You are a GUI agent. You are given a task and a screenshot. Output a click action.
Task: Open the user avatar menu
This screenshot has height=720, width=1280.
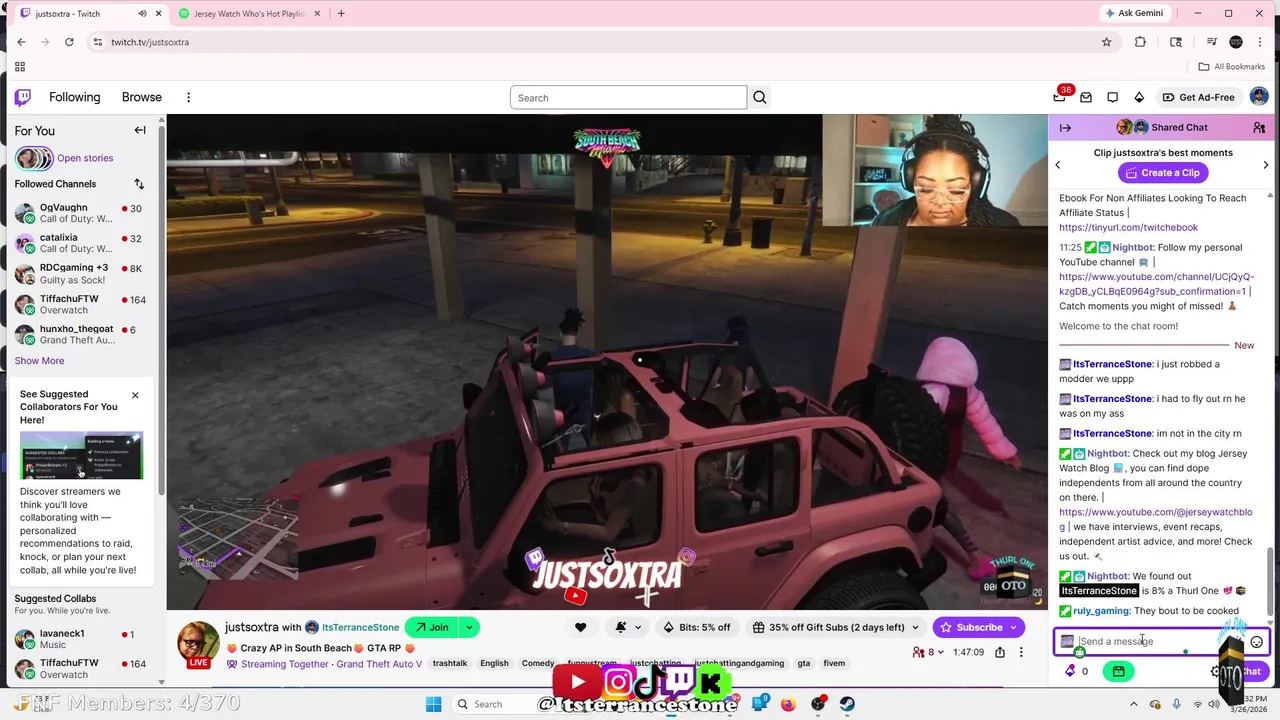(1259, 97)
